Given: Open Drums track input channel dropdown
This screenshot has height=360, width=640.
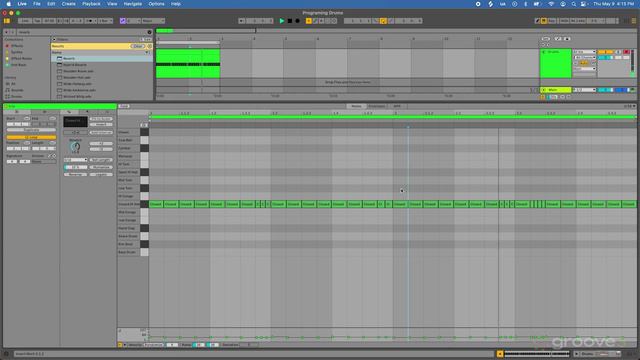Looking at the screenshot, I should click(584, 58).
